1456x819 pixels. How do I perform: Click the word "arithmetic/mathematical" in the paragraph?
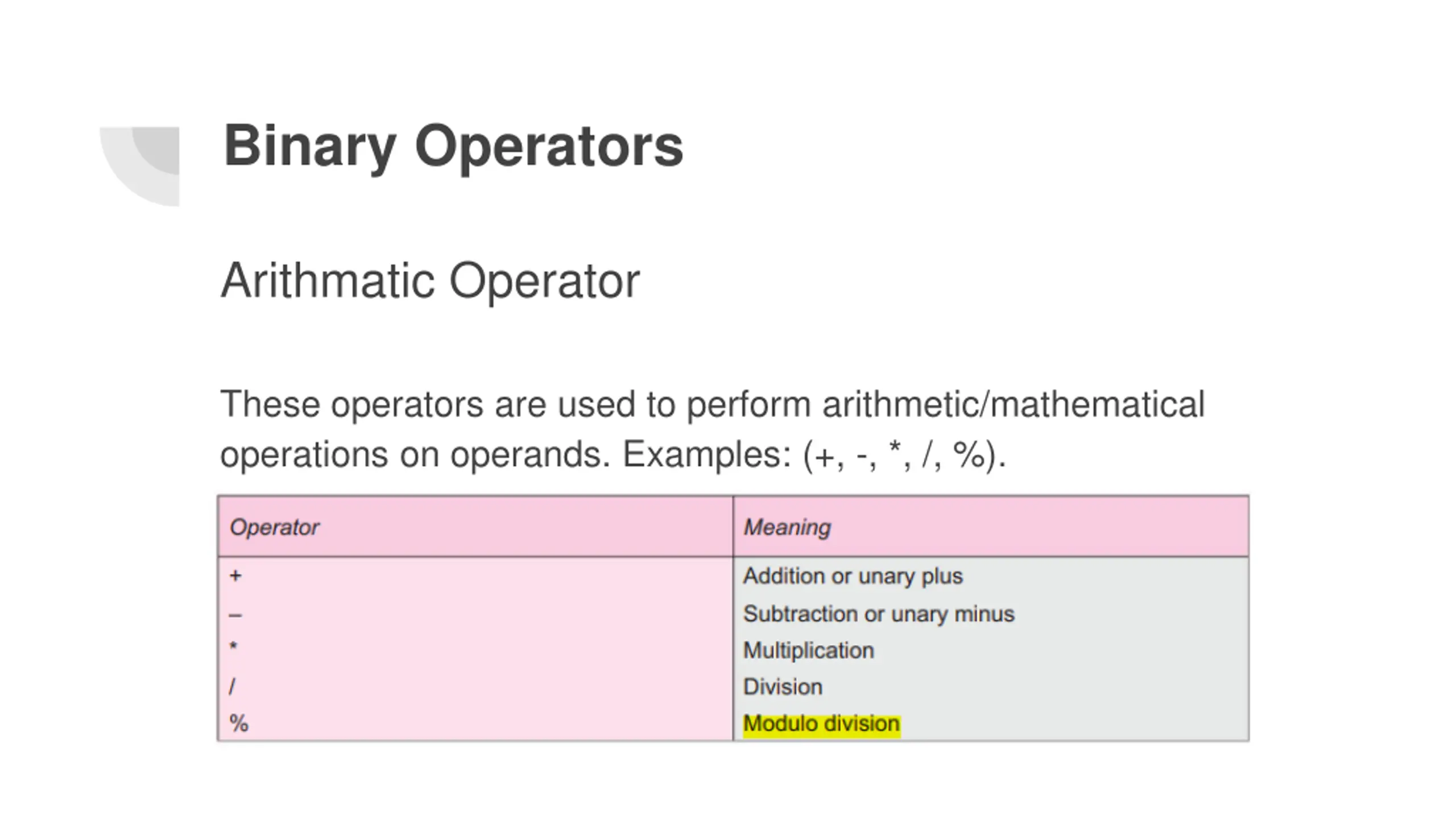(1013, 404)
